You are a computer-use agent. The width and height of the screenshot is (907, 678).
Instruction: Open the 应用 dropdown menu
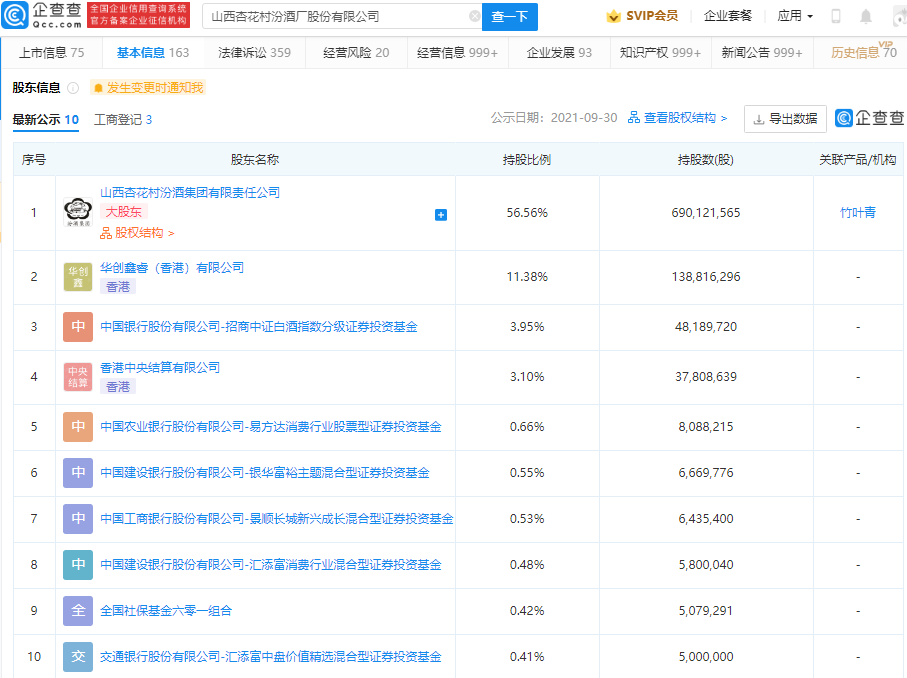click(795, 16)
